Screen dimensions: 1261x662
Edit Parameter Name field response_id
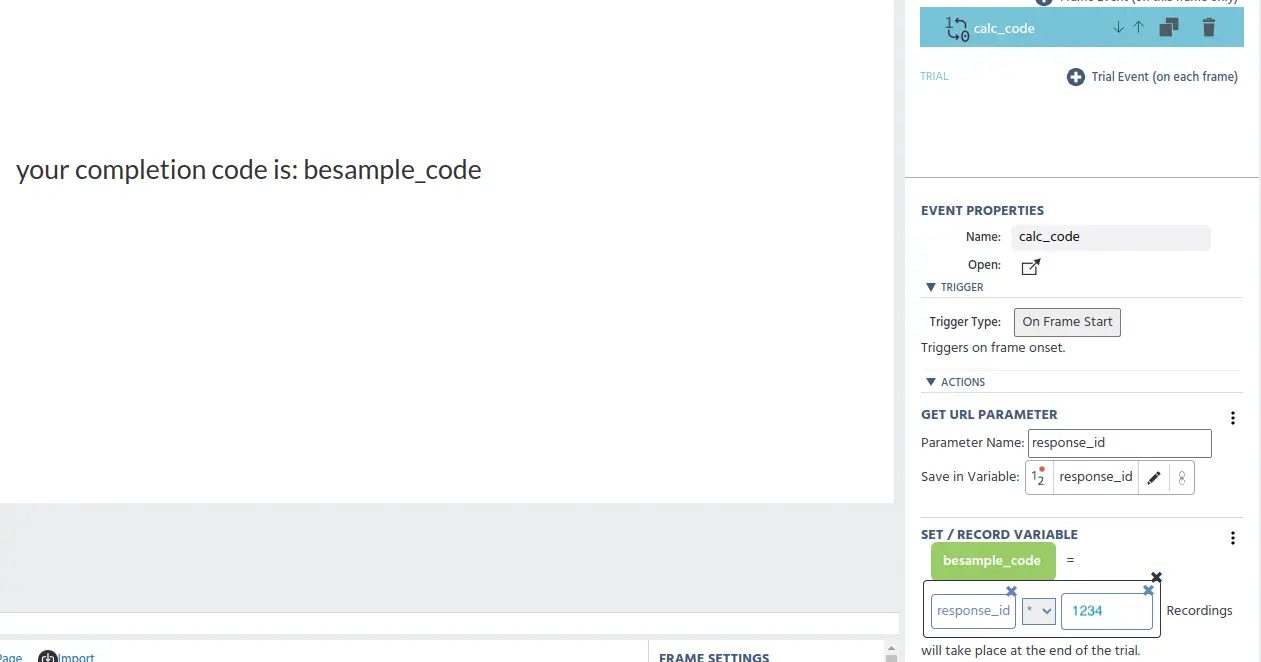click(x=1119, y=443)
